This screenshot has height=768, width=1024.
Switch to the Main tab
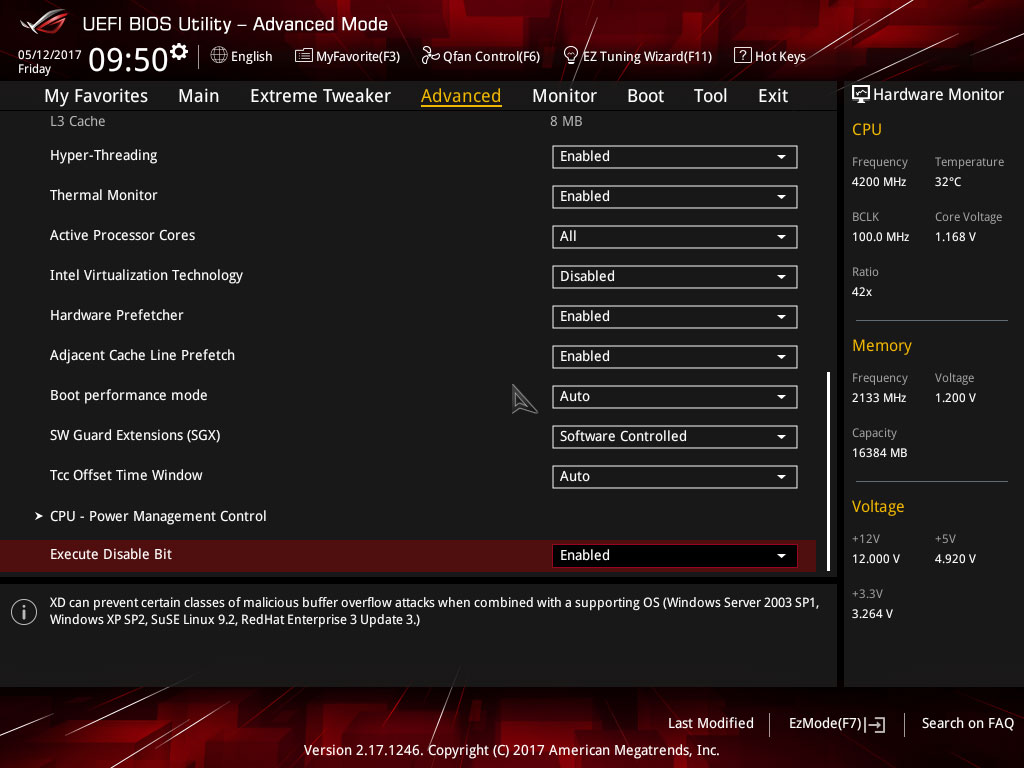coord(199,96)
